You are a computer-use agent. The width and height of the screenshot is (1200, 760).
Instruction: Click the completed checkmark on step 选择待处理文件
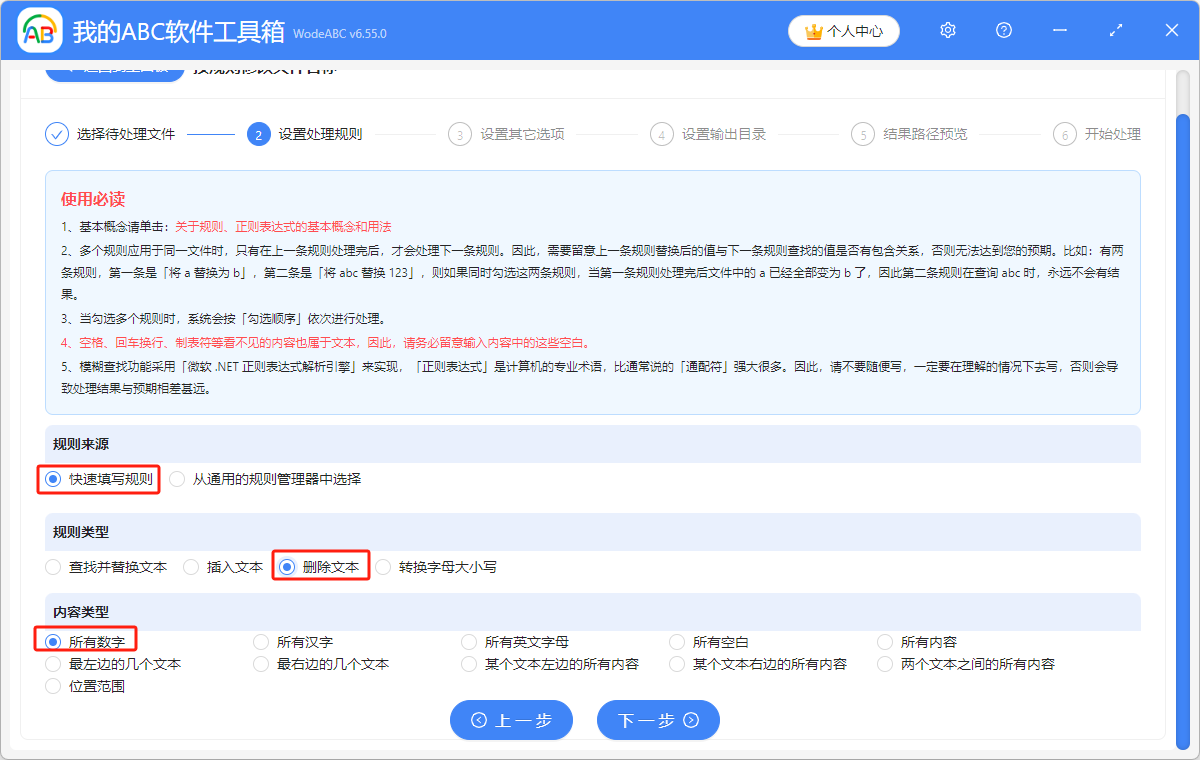coord(57,133)
